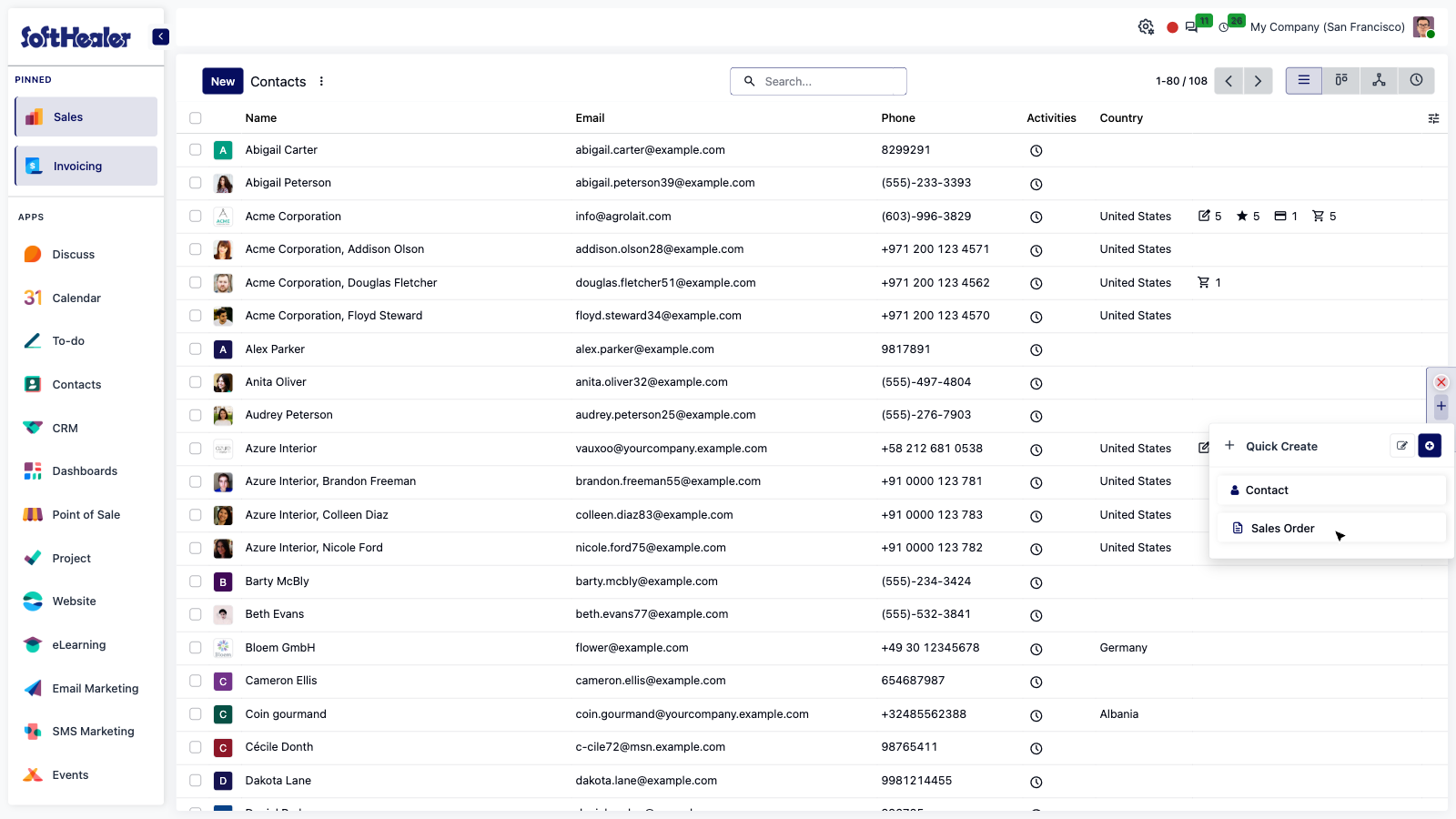The height and width of the screenshot is (819, 1456).
Task: Switch to list view
Action: click(x=1304, y=81)
